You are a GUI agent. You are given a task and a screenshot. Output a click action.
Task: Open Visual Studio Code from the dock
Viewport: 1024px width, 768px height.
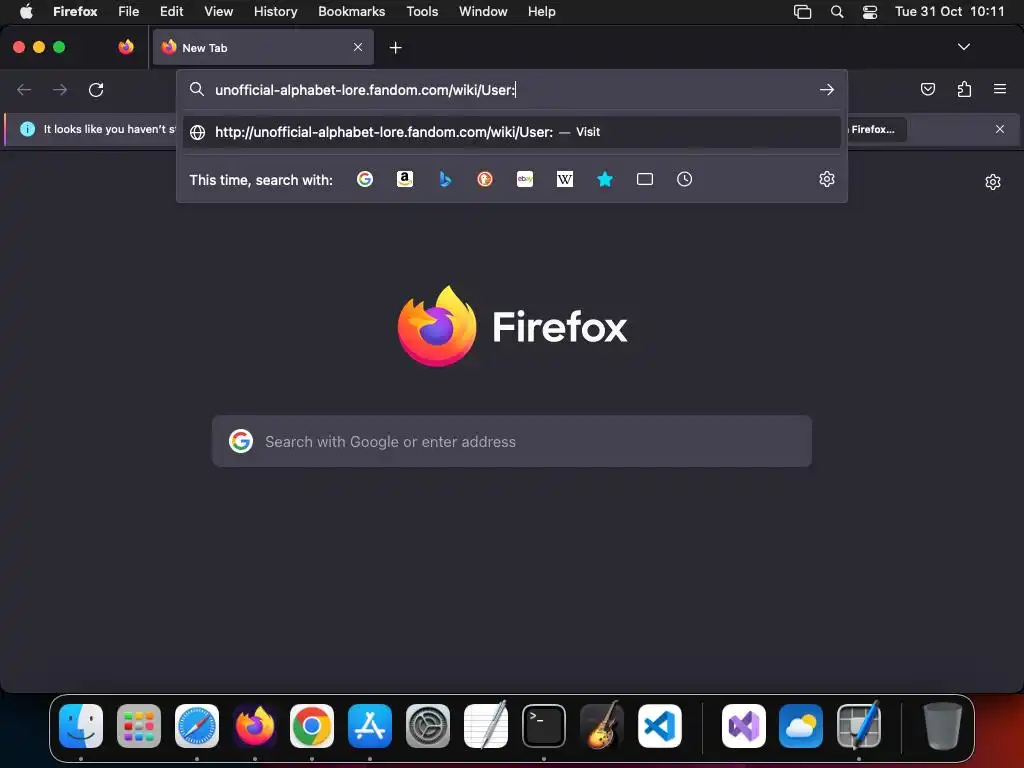(660, 726)
